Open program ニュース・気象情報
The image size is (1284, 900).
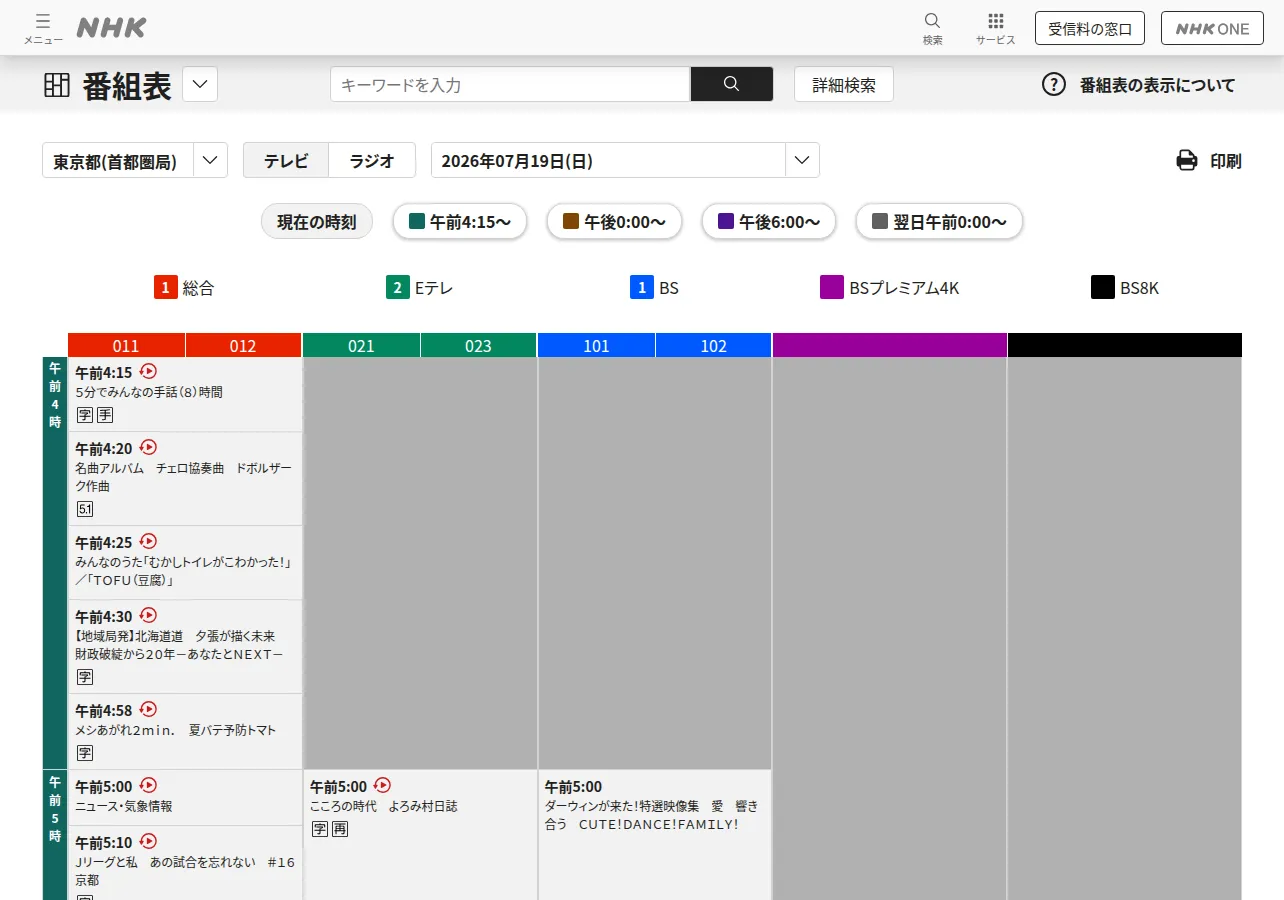pos(124,806)
